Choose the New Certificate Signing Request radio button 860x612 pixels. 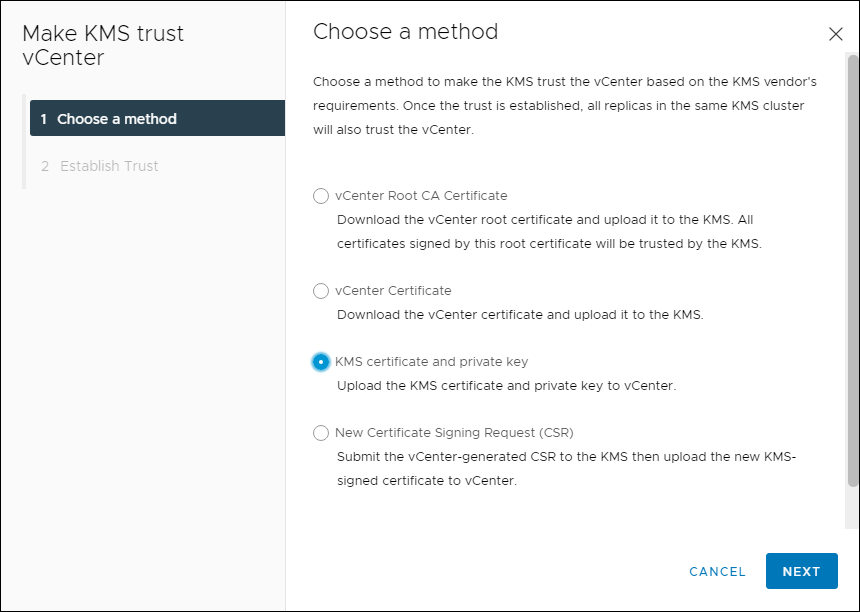point(321,433)
